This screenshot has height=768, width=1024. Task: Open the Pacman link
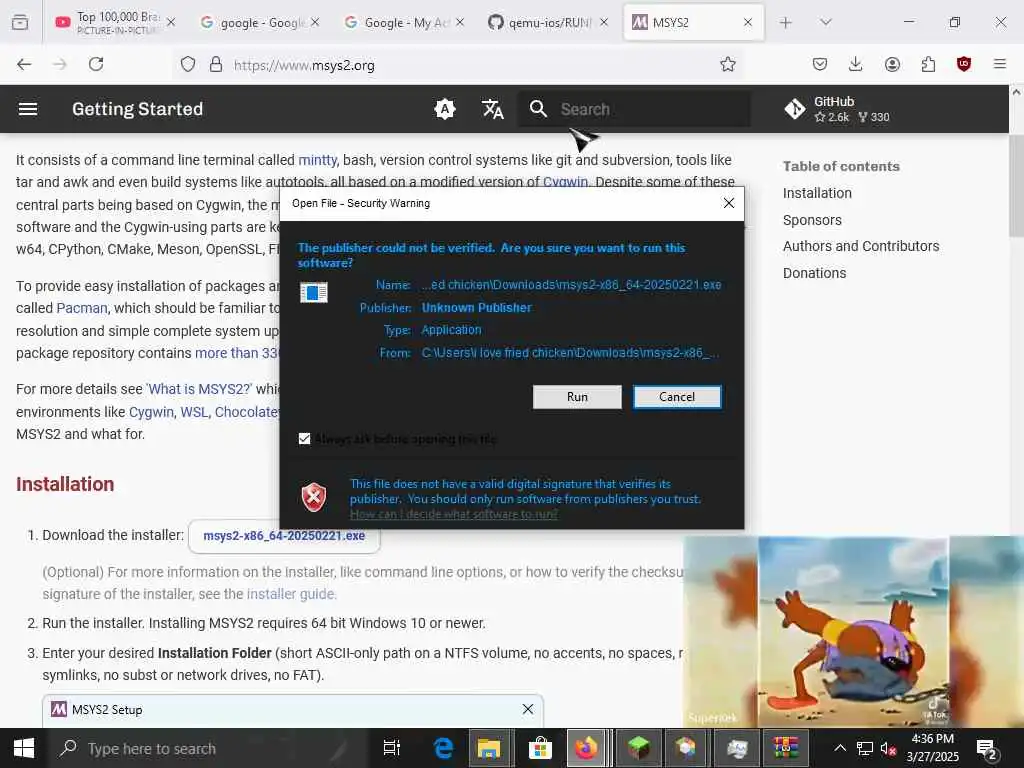click(x=82, y=308)
